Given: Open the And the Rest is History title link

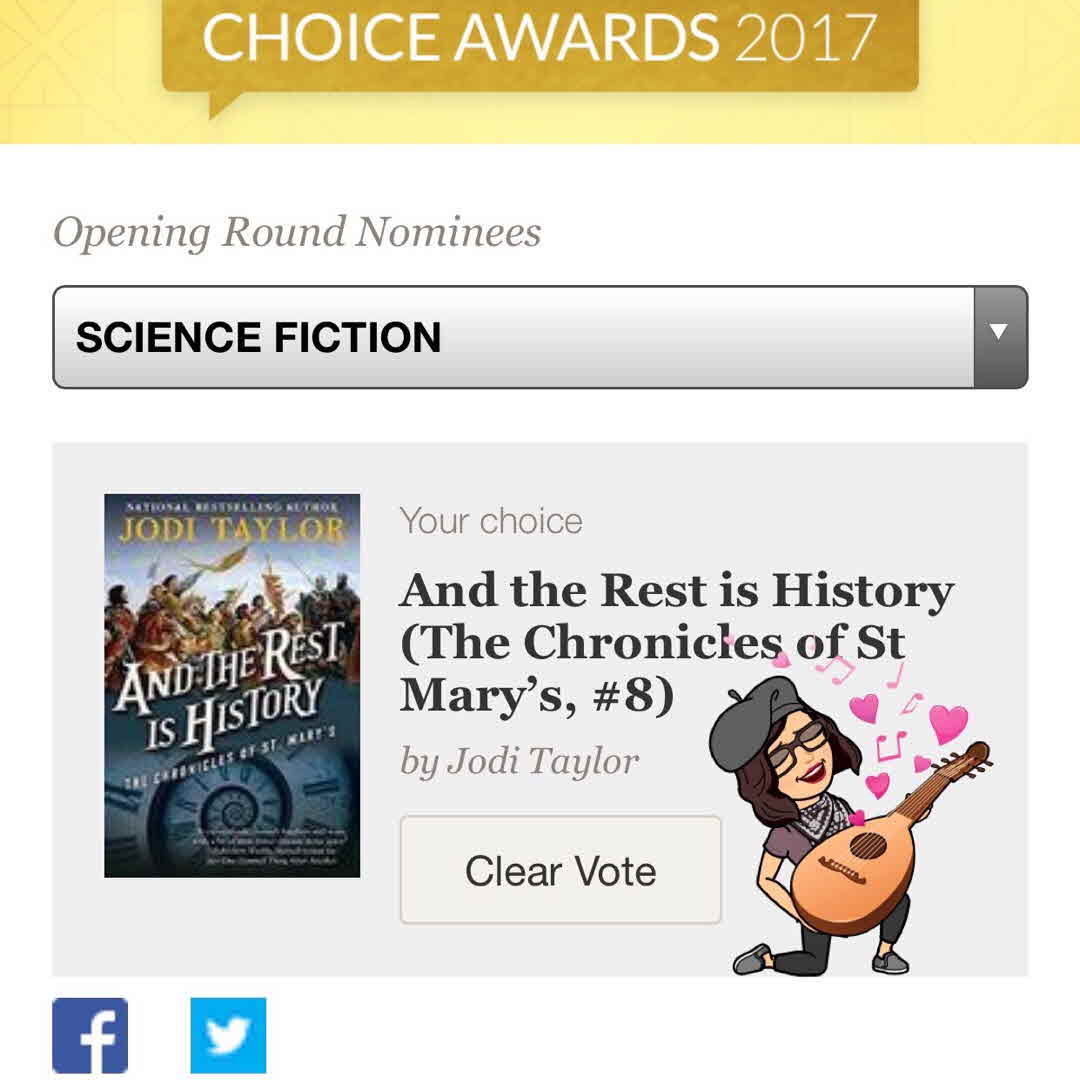Looking at the screenshot, I should point(676,592).
